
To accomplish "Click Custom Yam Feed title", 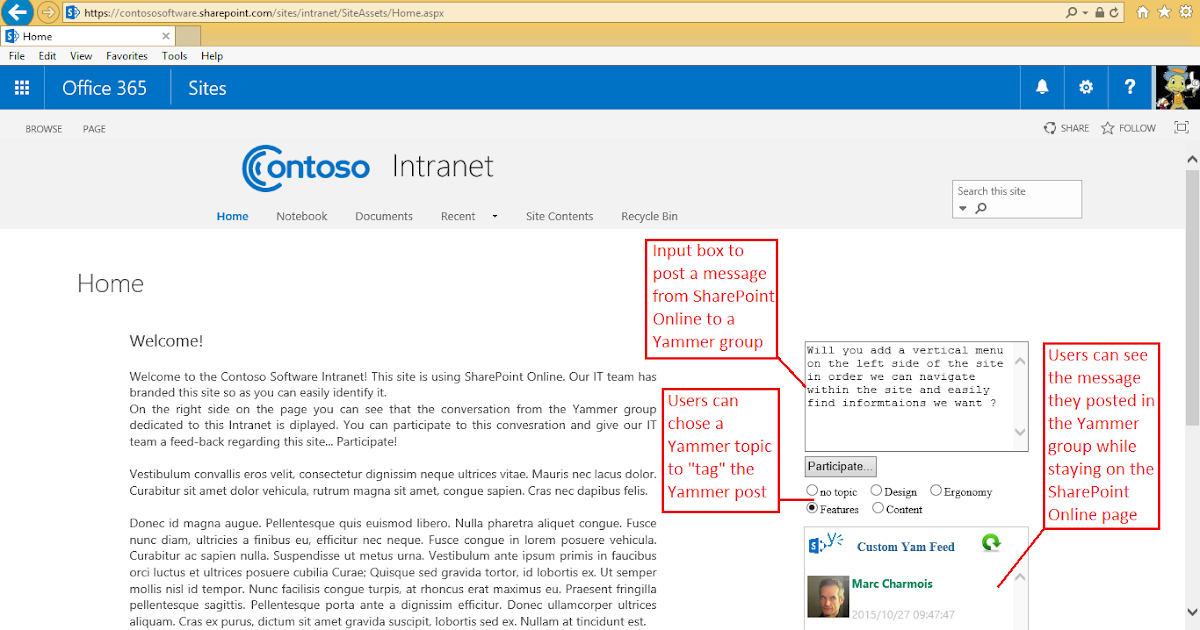I will (x=906, y=547).
